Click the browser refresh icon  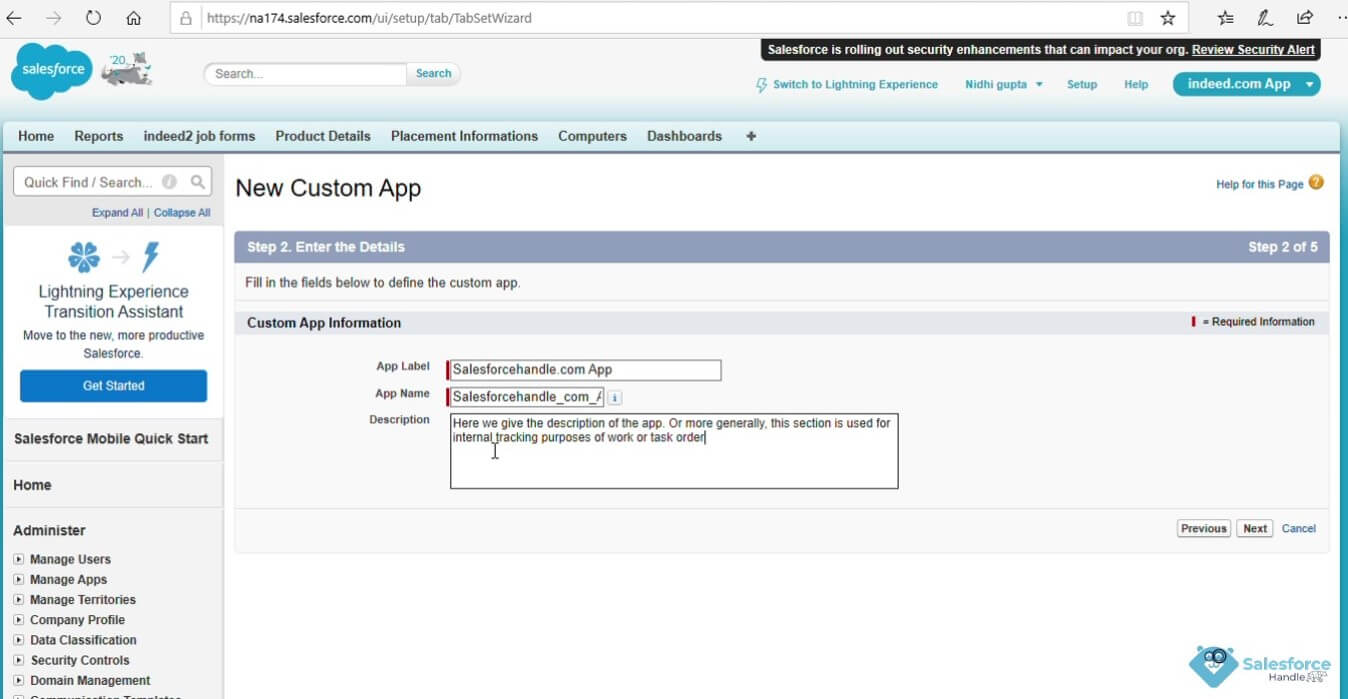90,17
